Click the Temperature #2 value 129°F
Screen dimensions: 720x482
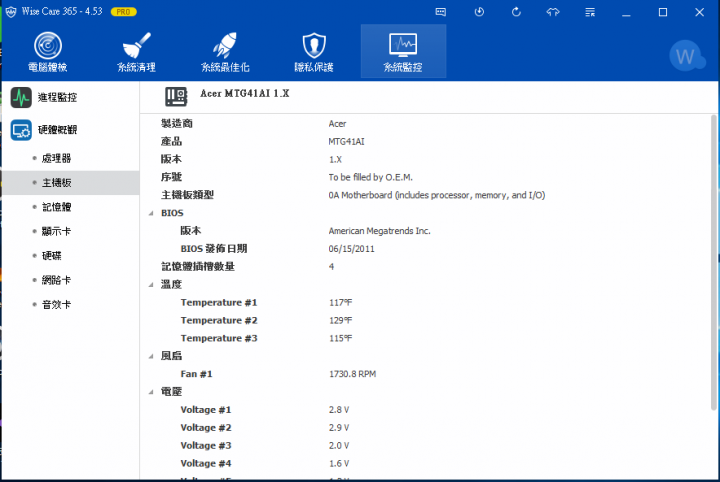click(340, 320)
